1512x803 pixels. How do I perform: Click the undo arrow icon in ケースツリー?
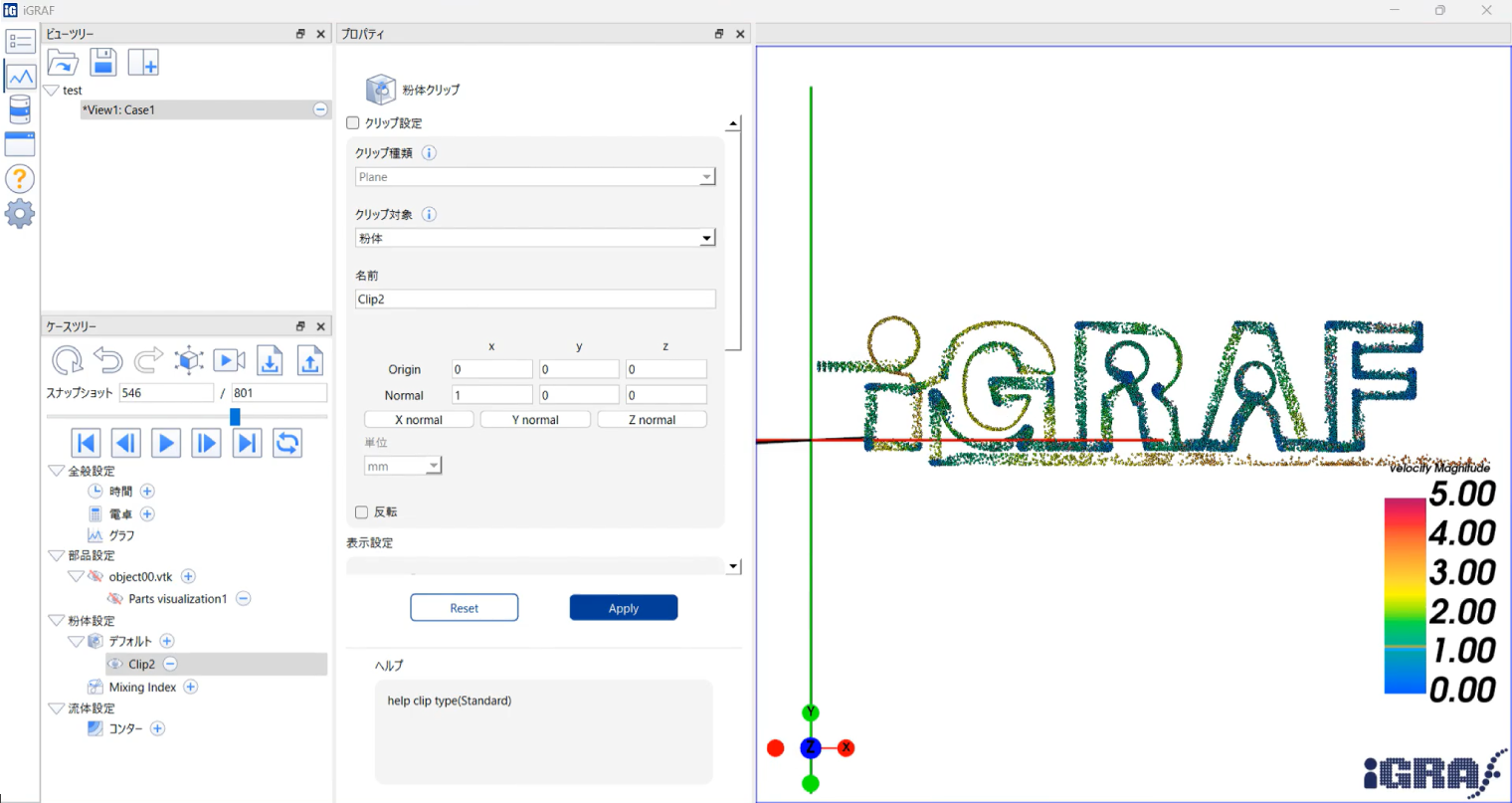tap(107, 360)
